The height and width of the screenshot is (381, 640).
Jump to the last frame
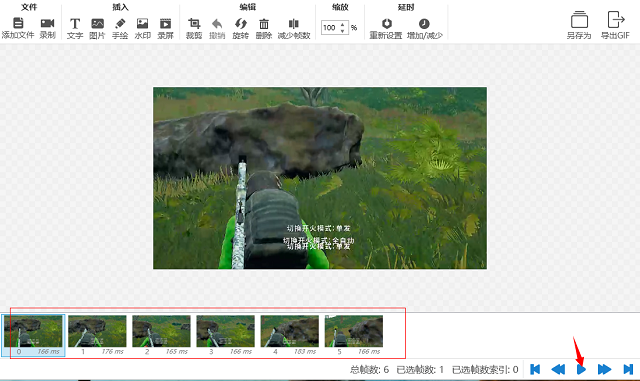628,369
